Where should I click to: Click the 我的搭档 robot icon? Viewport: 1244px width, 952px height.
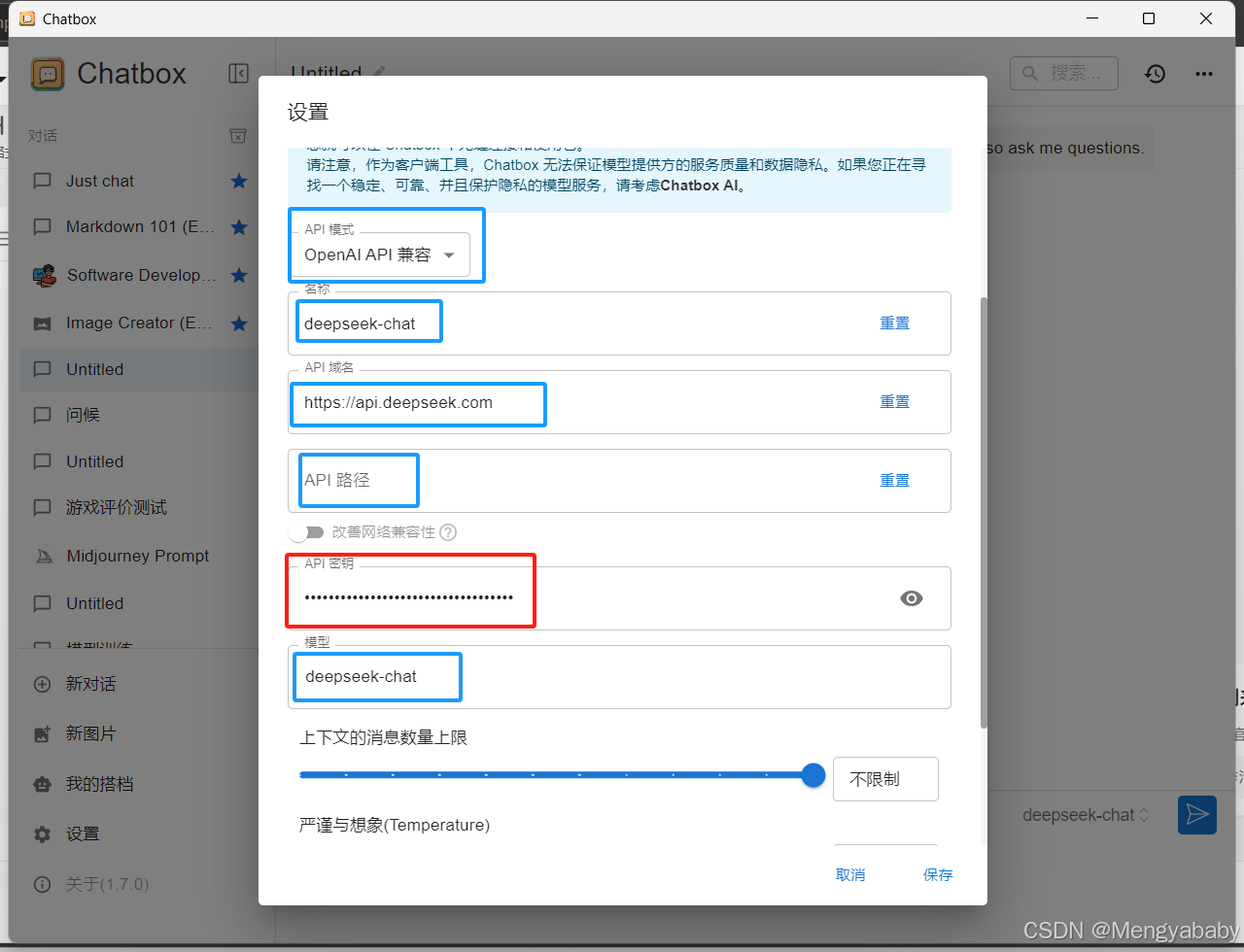(x=43, y=784)
